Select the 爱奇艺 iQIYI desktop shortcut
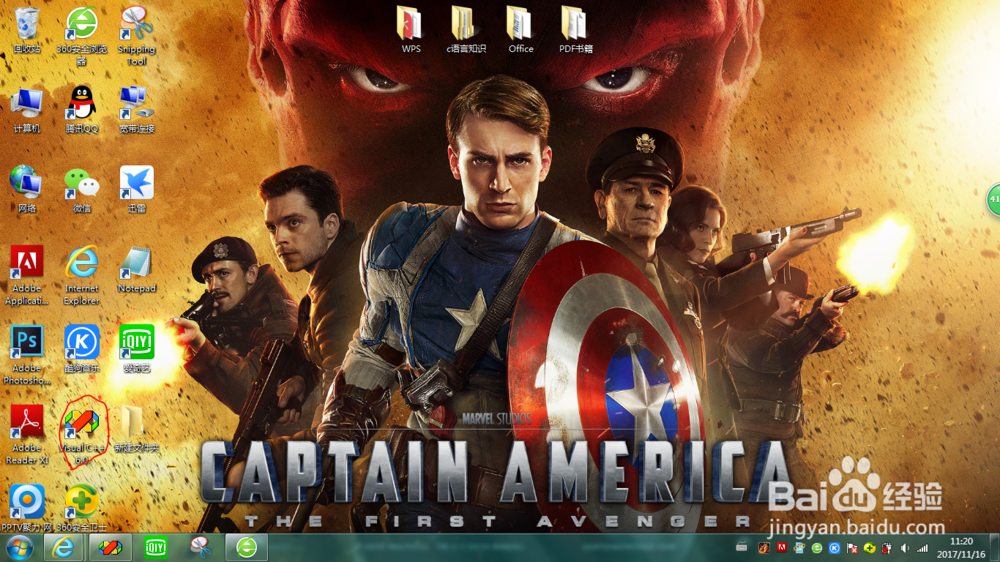Screen dimensions: 1000x562 tap(136, 349)
